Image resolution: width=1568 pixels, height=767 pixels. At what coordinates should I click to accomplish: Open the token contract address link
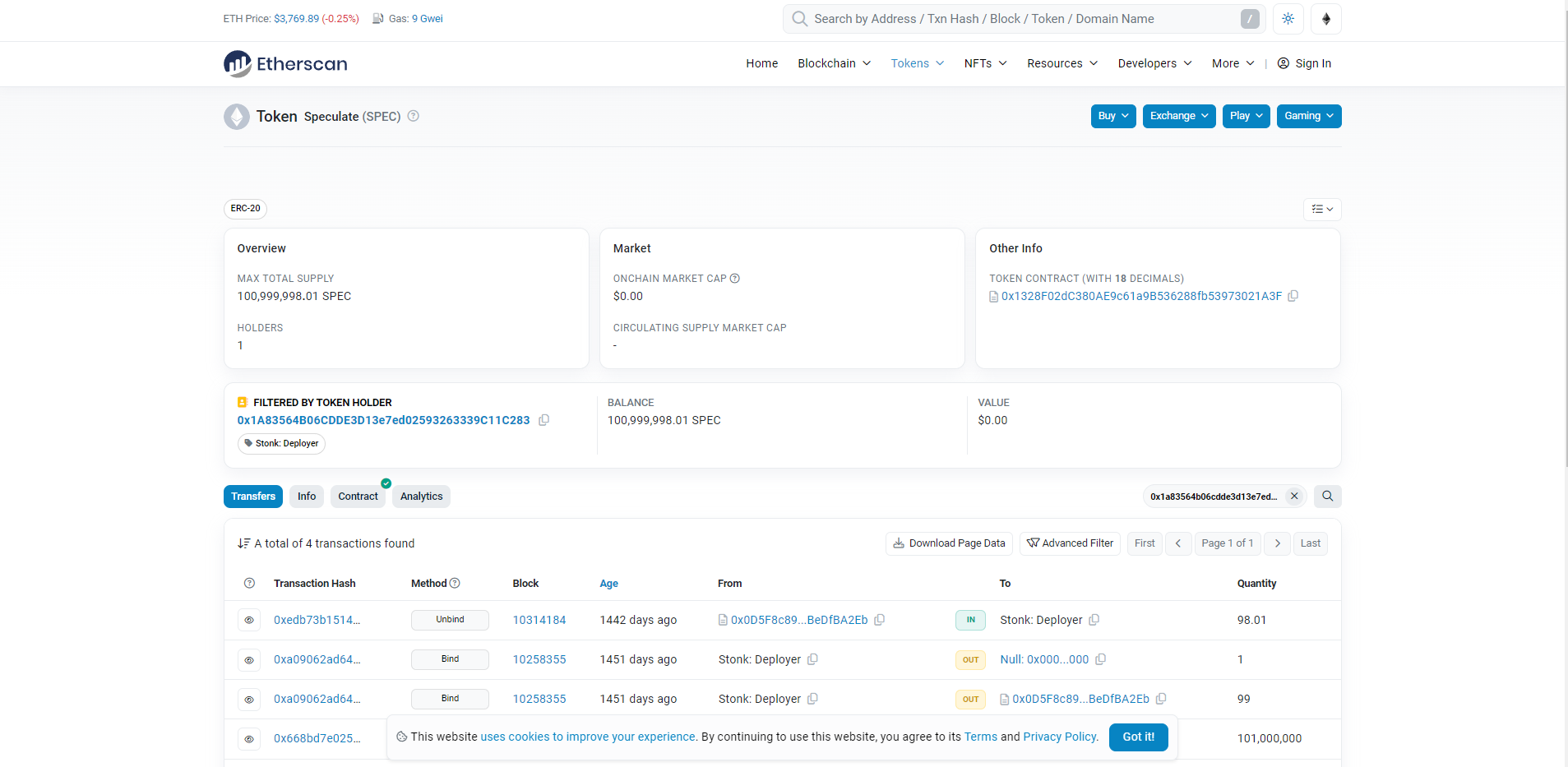(x=1141, y=296)
